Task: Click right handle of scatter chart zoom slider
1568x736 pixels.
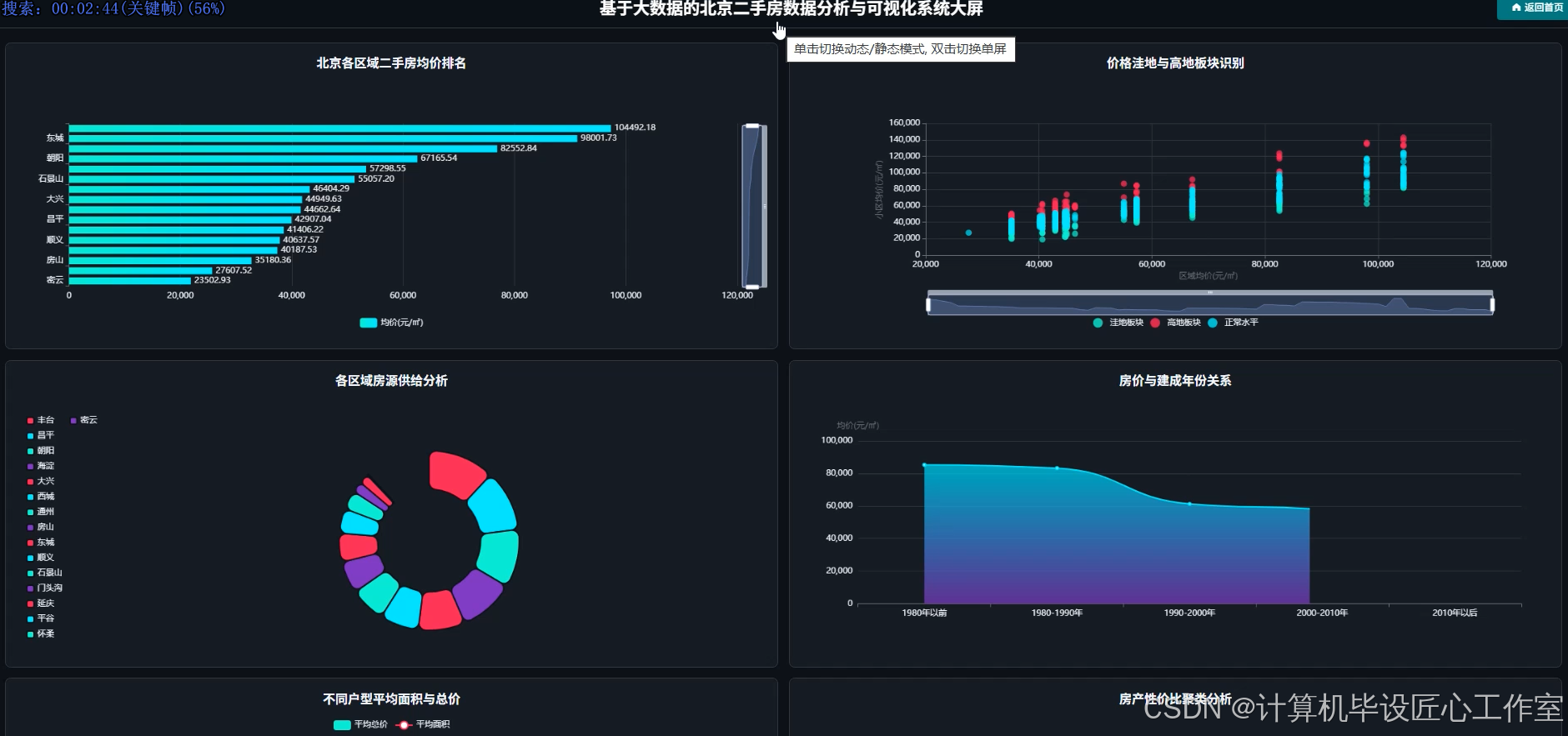Action: [1492, 304]
